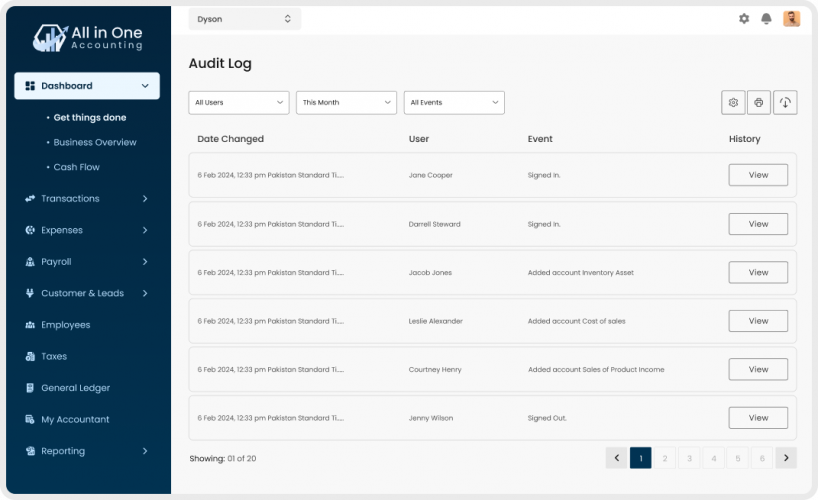
Task: Click the Dashboard grid icon
Action: pos(30,86)
